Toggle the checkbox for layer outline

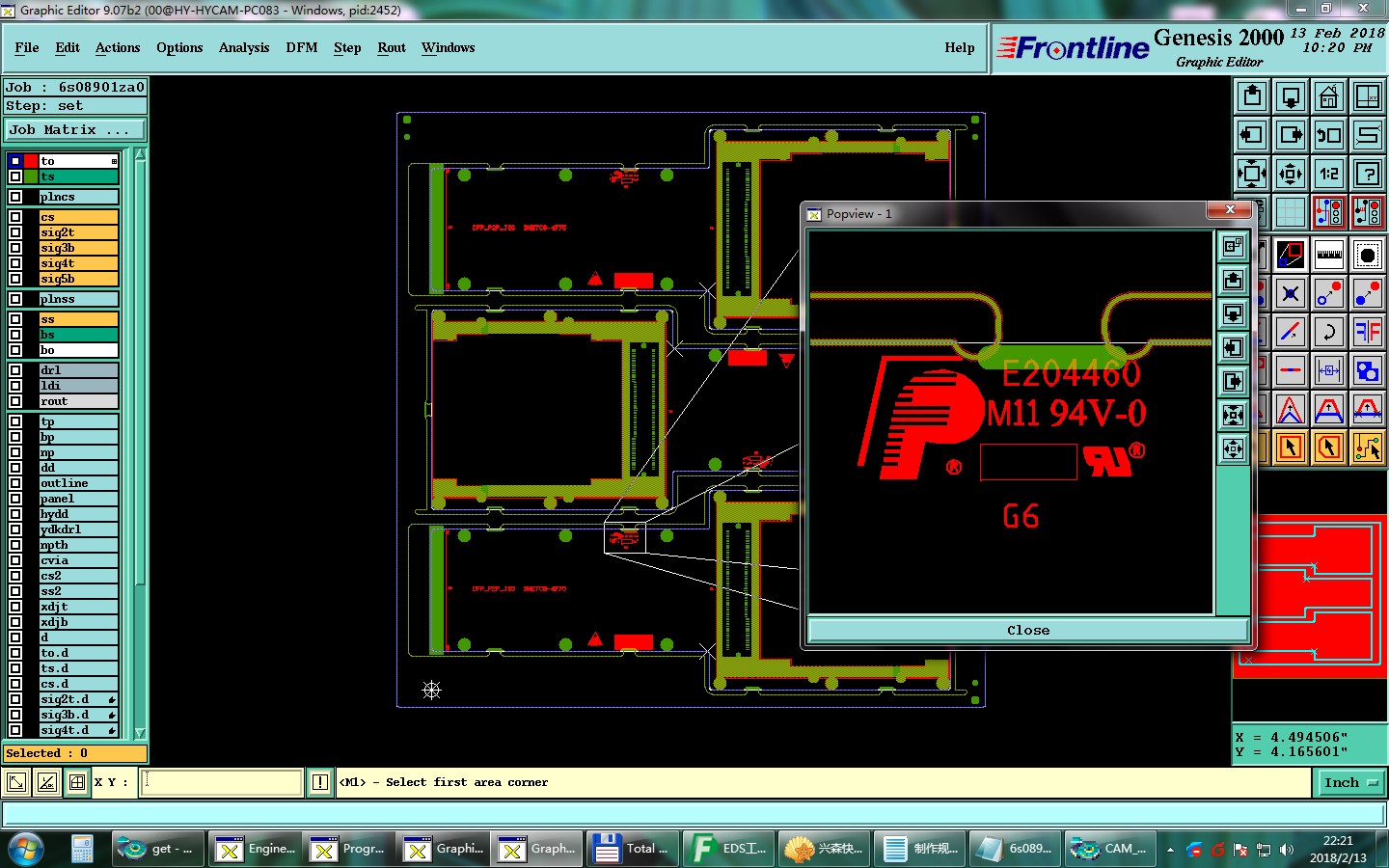pos(15,483)
